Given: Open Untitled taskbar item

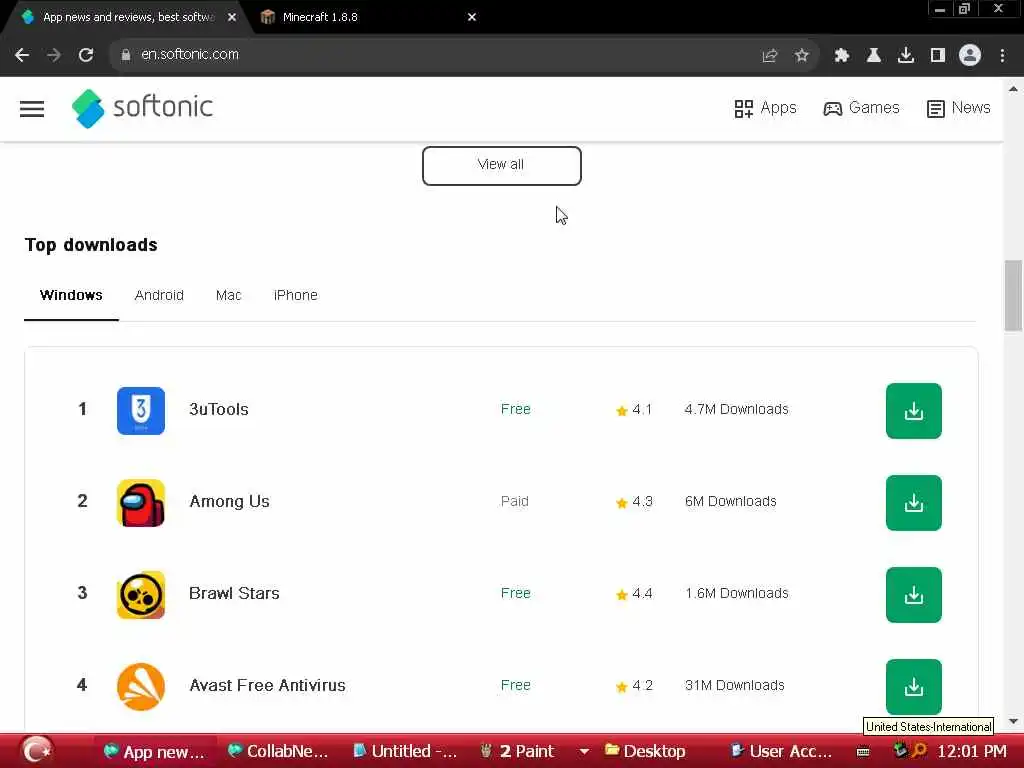Looking at the screenshot, I should click(406, 752).
